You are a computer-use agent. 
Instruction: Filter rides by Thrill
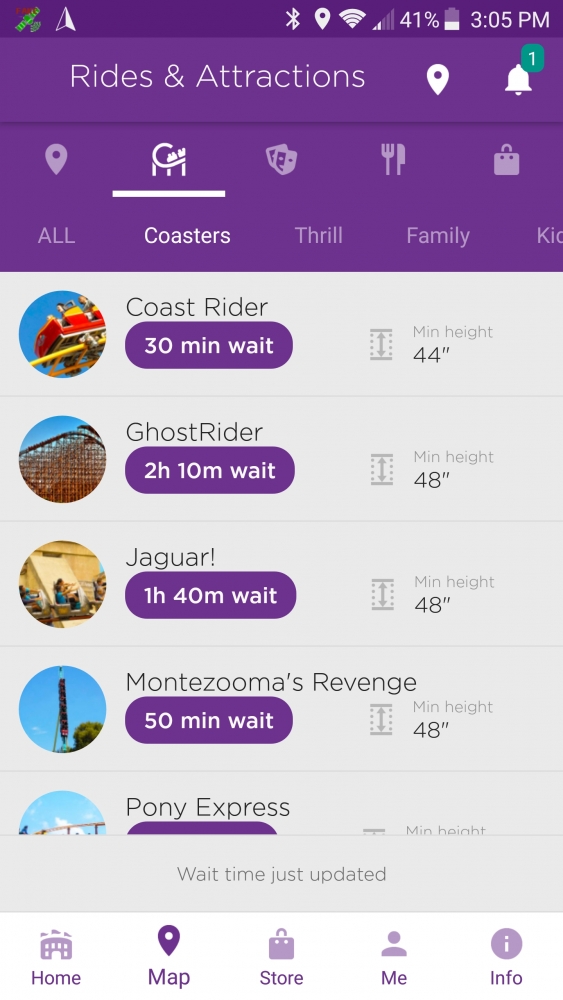click(319, 235)
